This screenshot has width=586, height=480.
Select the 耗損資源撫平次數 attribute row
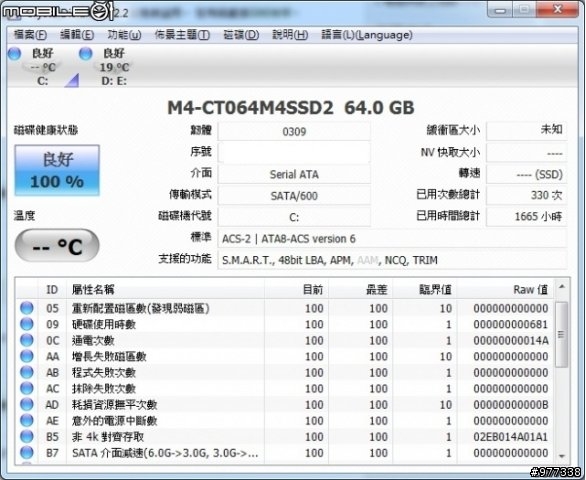click(285, 404)
